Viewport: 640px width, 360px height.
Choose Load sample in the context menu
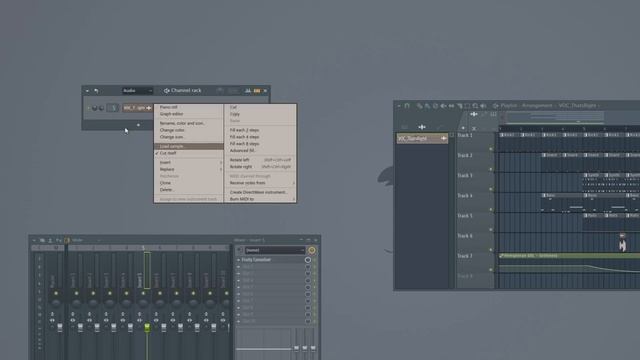pyautogui.click(x=189, y=146)
